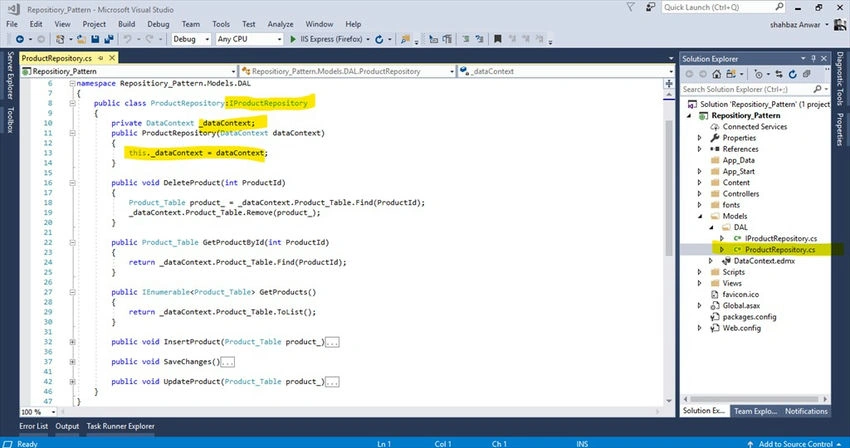The image size is (850, 448).
Task: Start debugging with the green IIS Express arrow
Action: [x=293, y=39]
